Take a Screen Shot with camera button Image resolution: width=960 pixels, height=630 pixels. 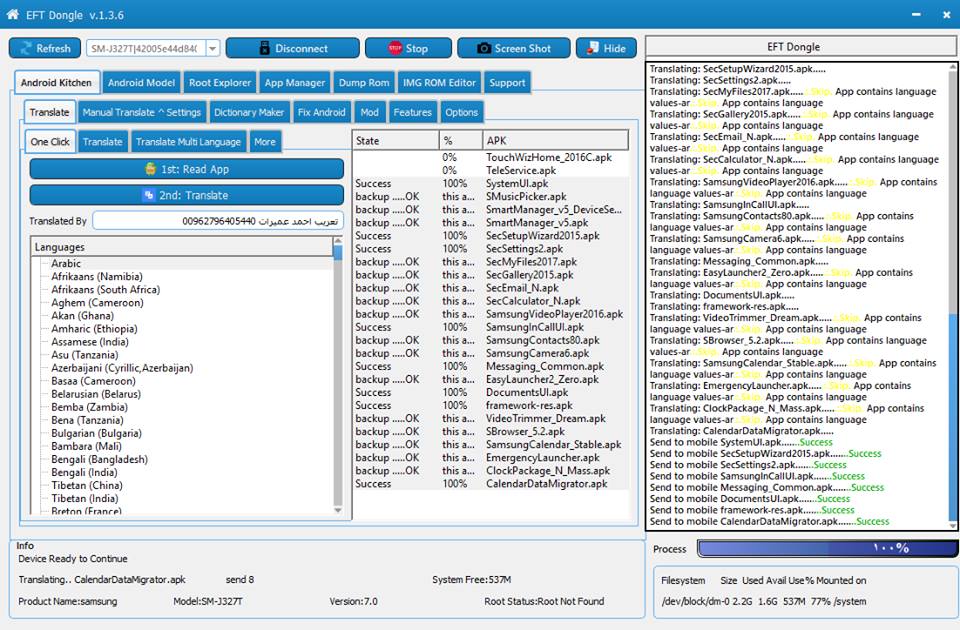click(x=514, y=48)
